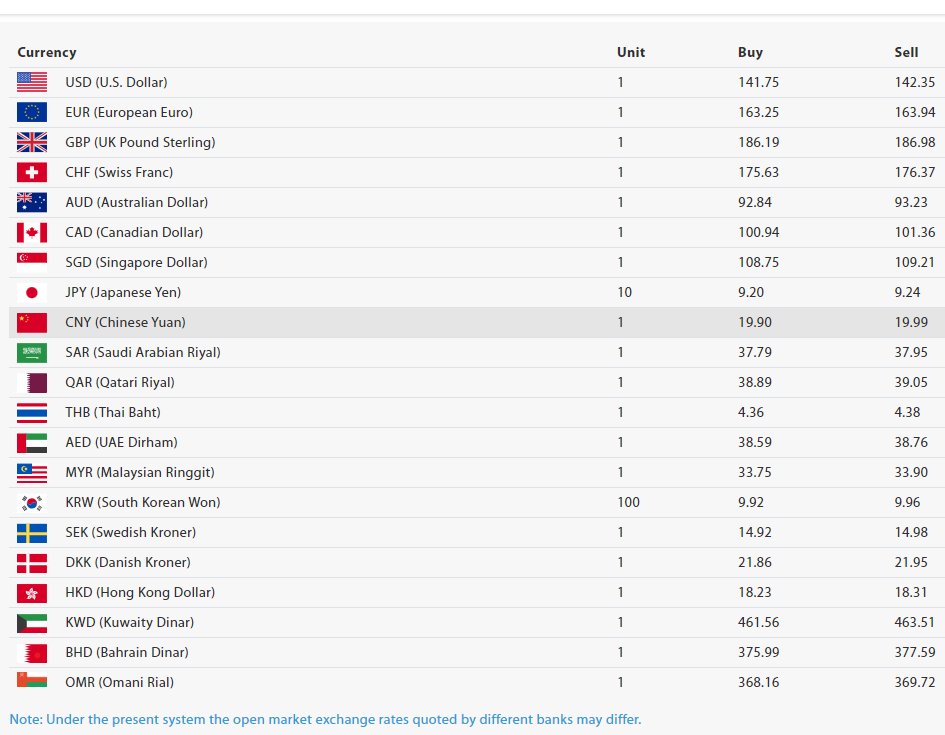Select the Omani flag icon

32,680
